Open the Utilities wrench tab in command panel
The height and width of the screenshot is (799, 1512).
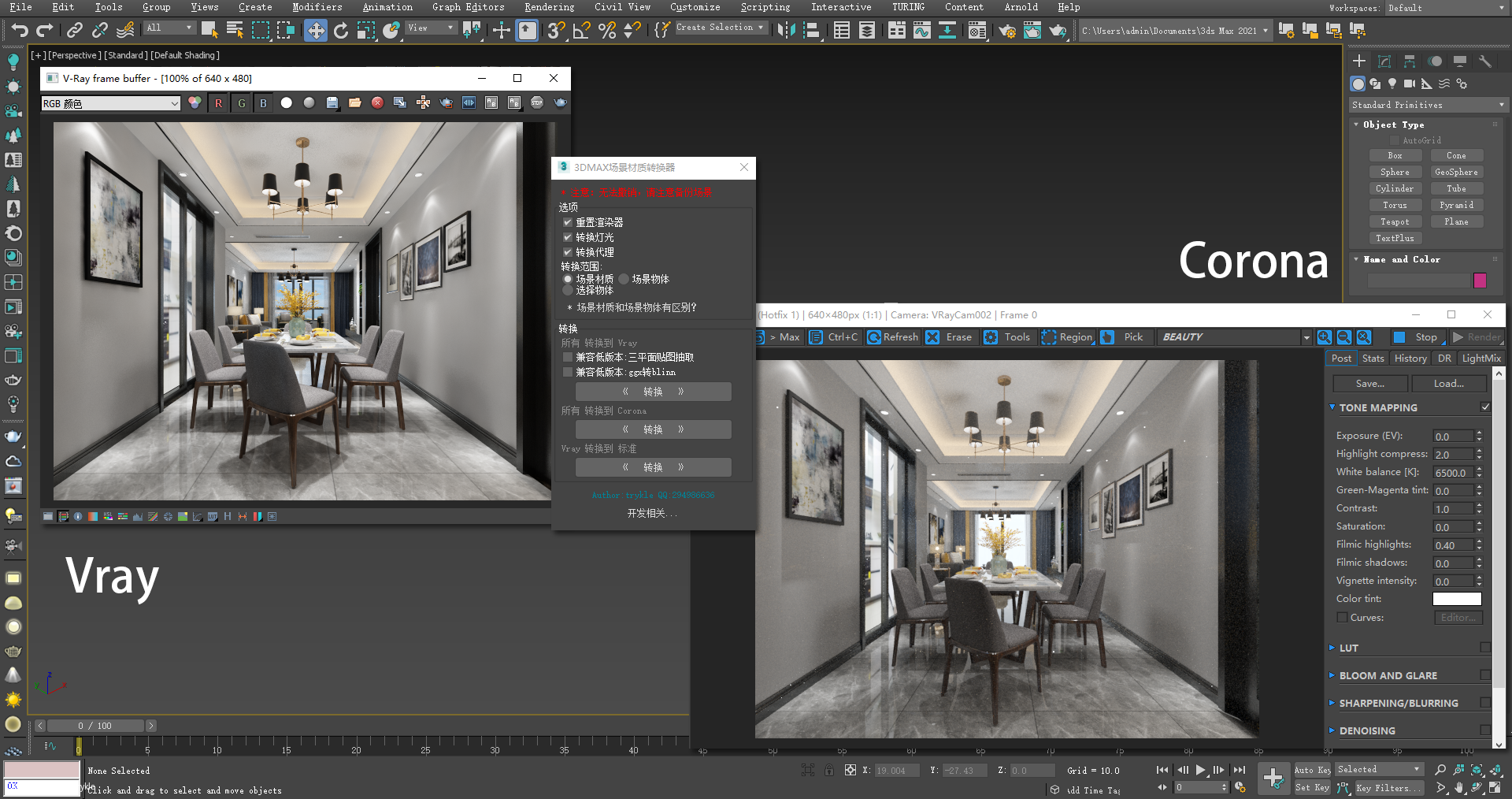tap(1485, 61)
